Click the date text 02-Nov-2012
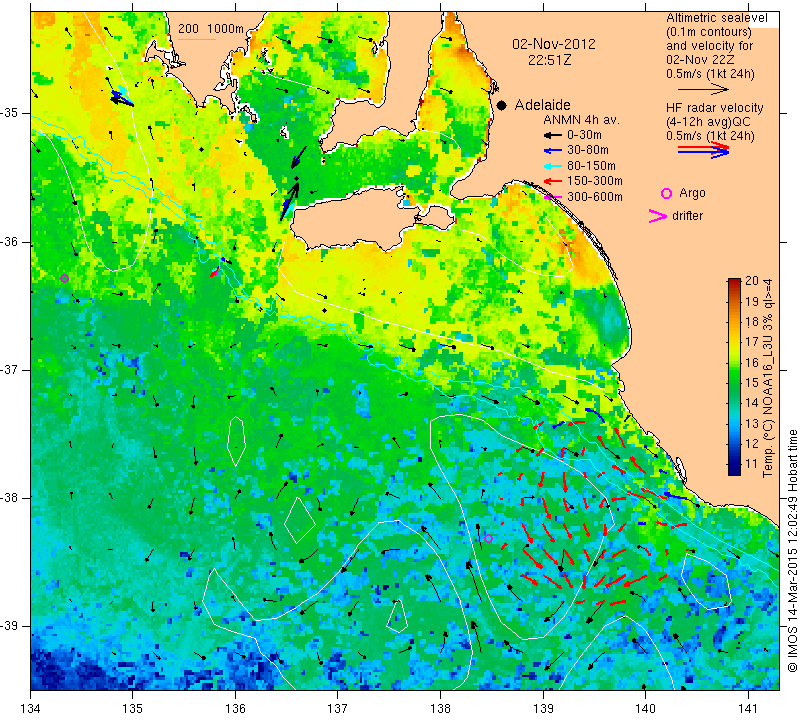The width and height of the screenshot is (800, 720). 554,44
